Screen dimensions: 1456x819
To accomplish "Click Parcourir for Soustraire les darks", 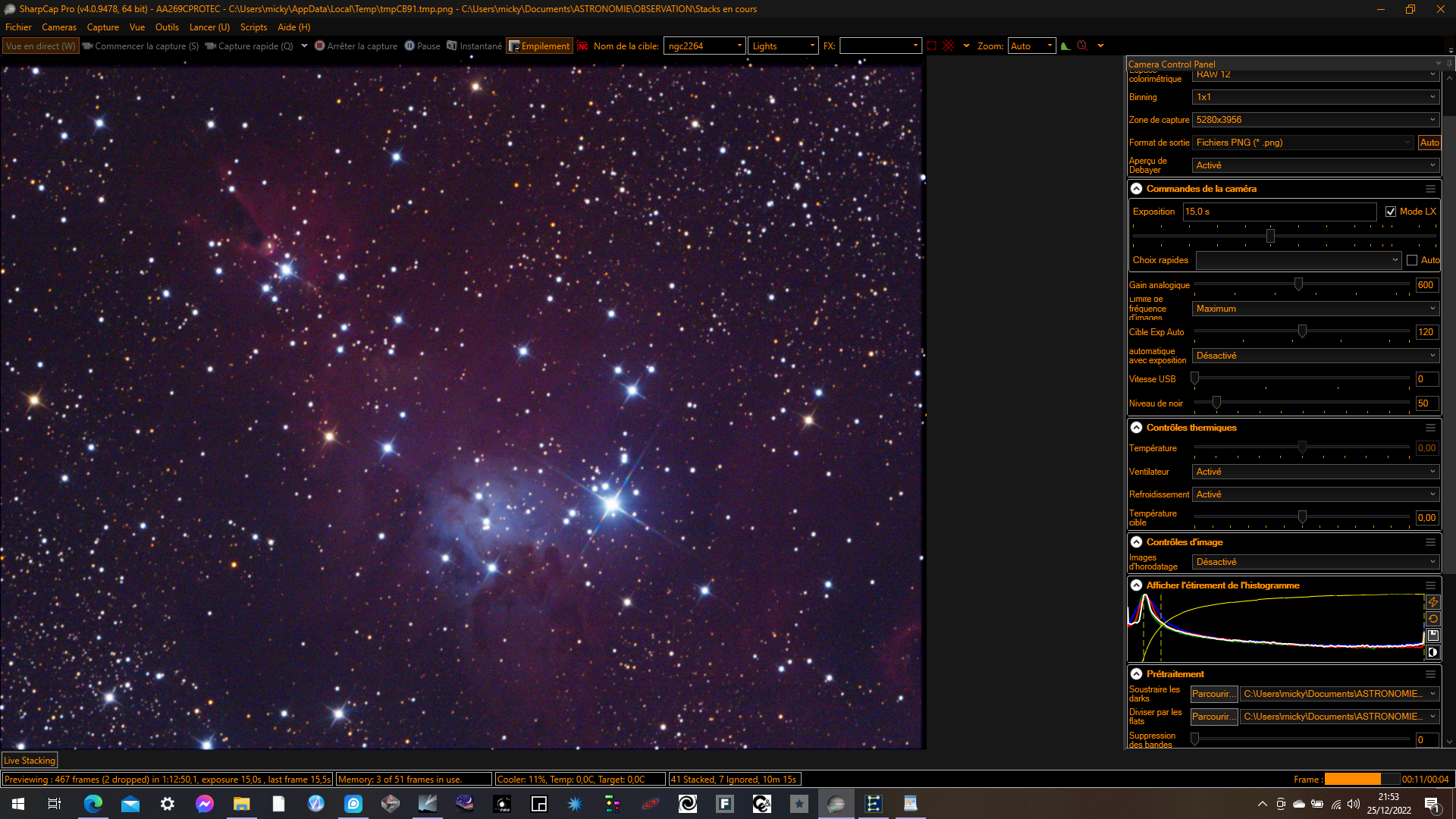I will [1213, 694].
